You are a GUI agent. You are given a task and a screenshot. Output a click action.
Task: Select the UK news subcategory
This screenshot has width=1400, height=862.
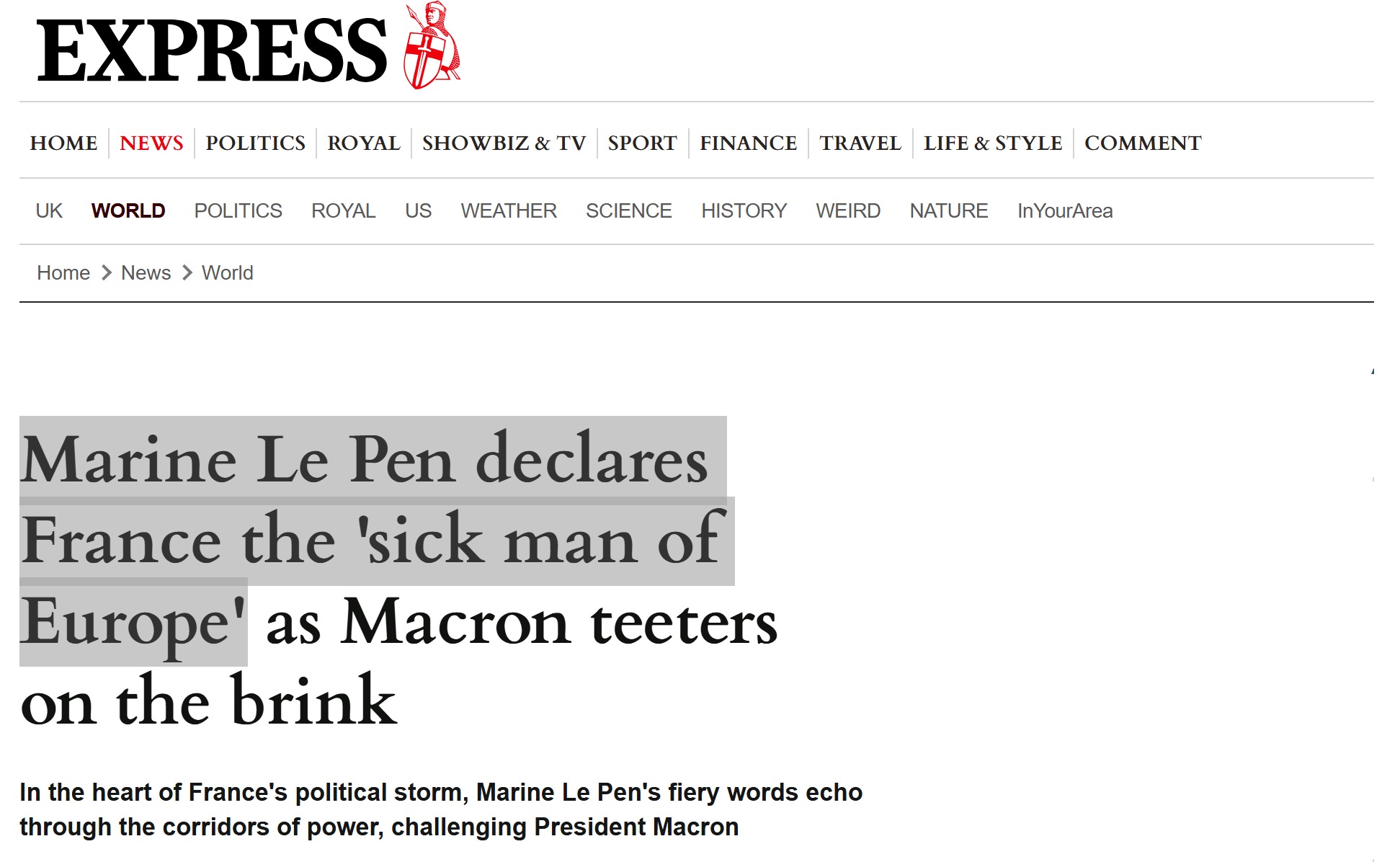pyautogui.click(x=49, y=210)
